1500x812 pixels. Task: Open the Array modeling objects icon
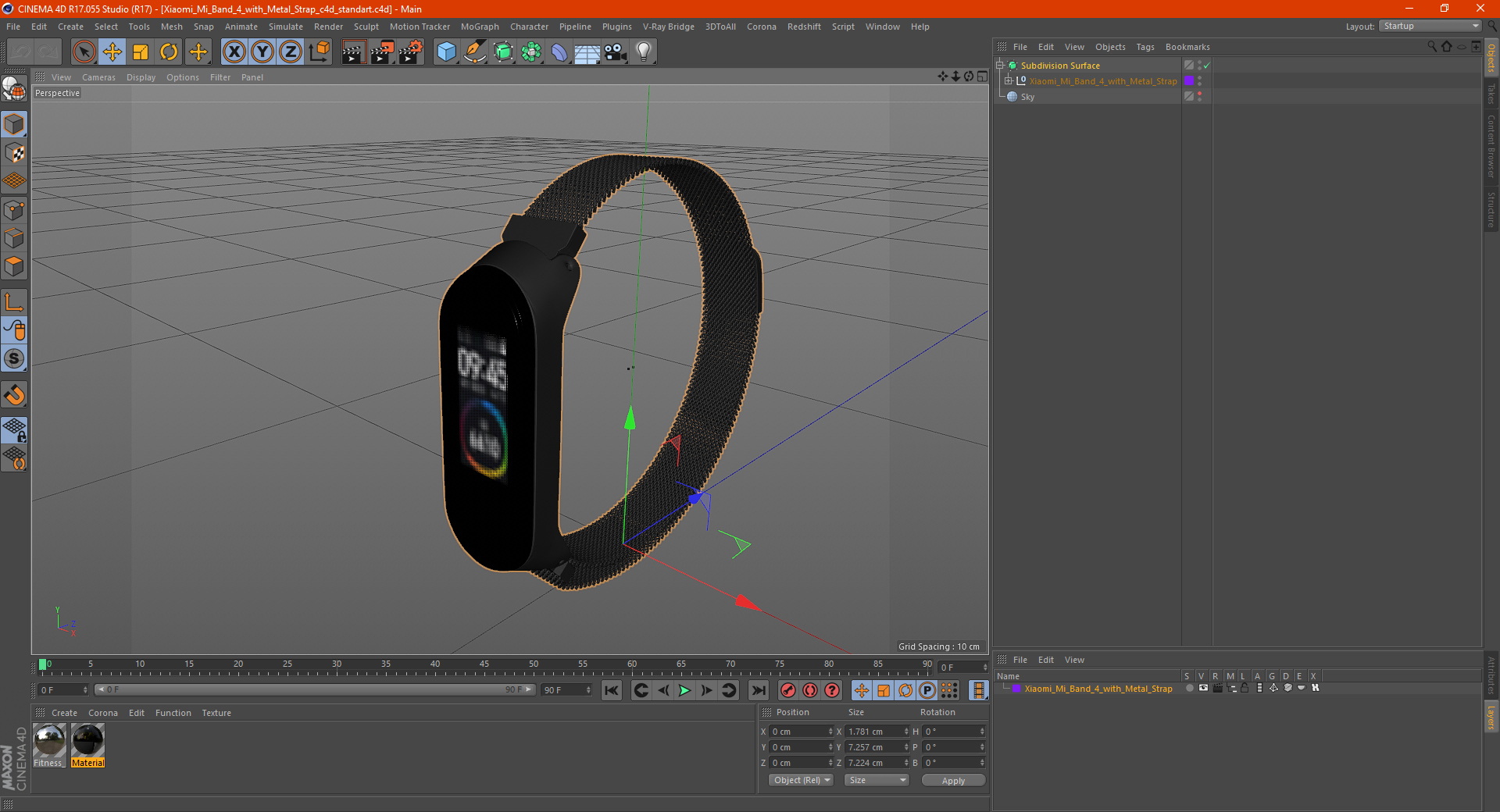tap(532, 52)
